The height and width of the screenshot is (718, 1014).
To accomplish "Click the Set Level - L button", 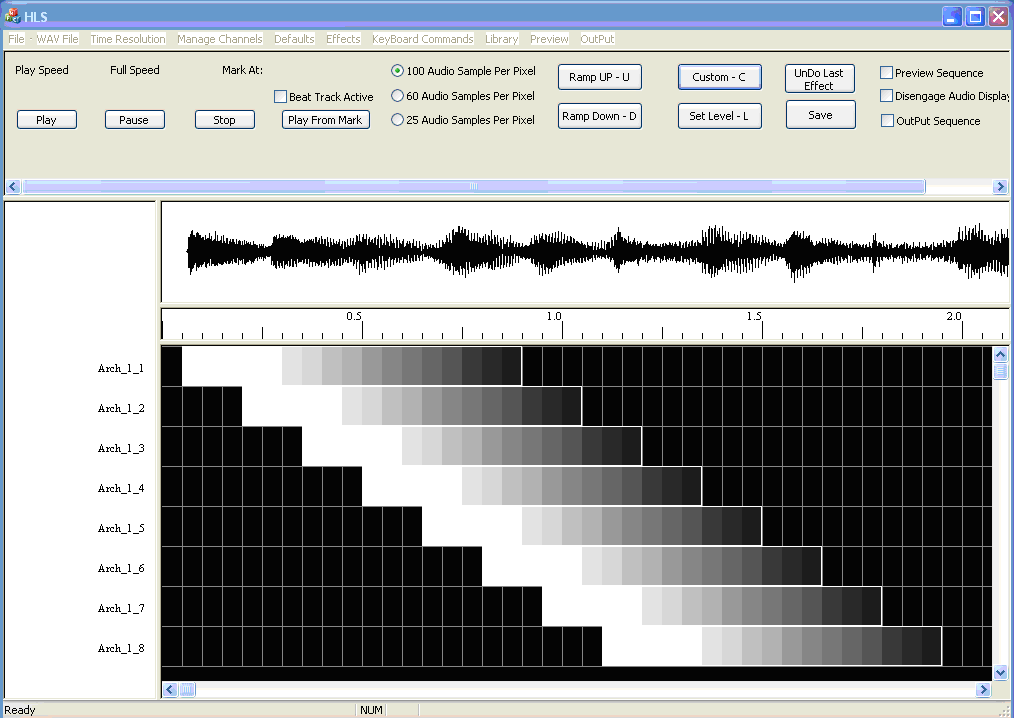I will pyautogui.click(x=720, y=116).
